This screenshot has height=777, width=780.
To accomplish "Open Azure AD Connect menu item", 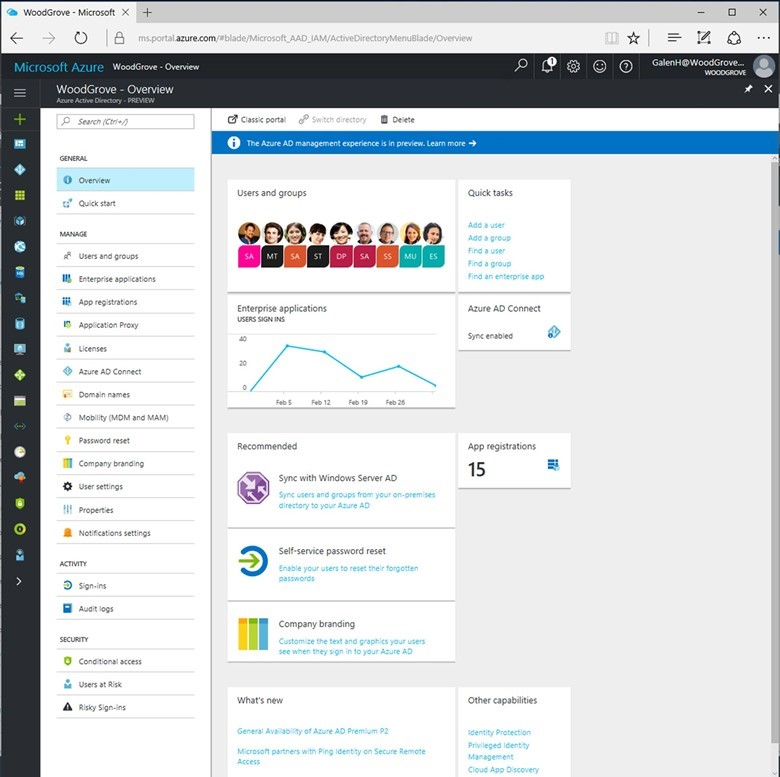I will (x=125, y=371).
